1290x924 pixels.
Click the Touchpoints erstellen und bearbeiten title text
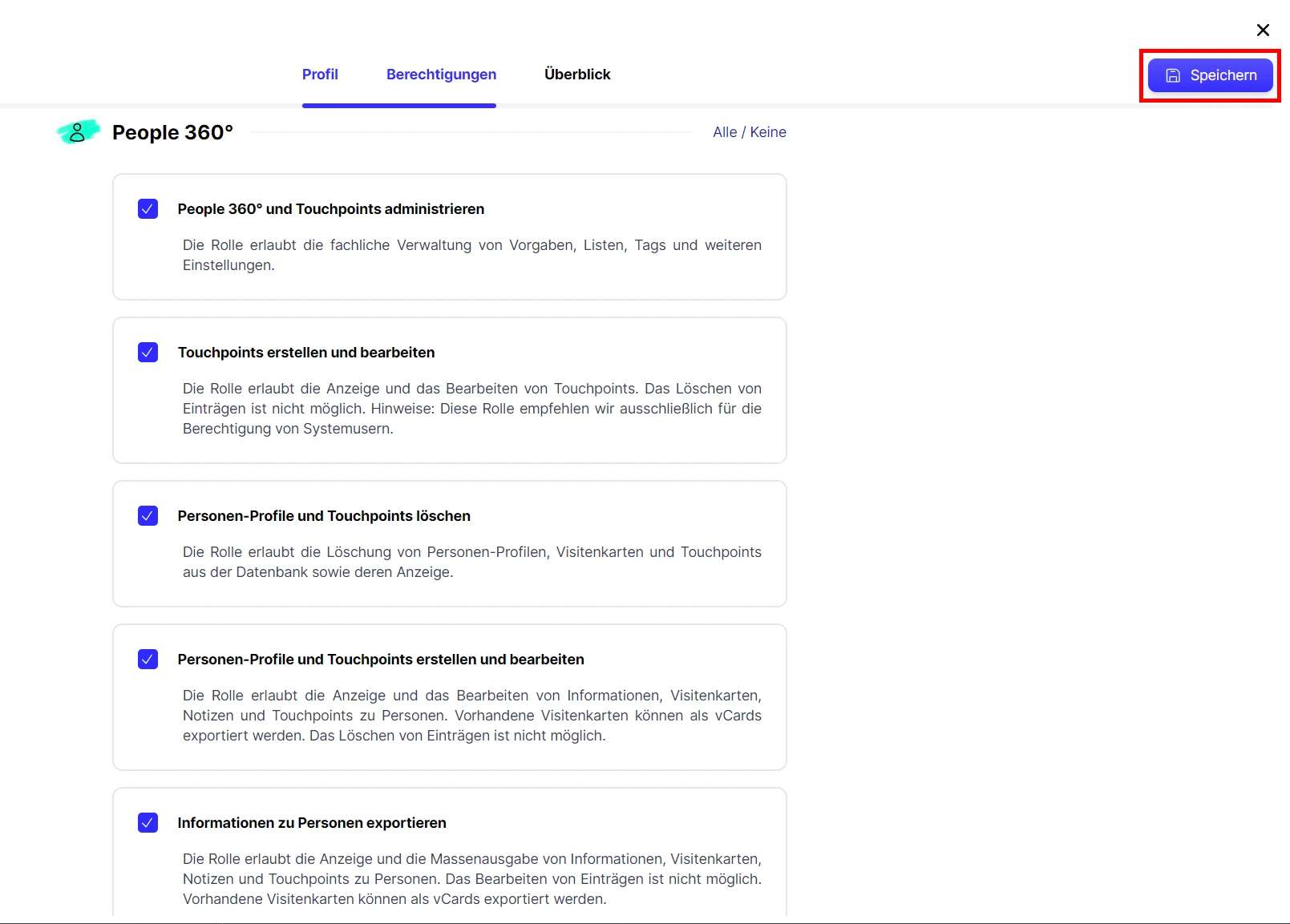[x=306, y=353]
